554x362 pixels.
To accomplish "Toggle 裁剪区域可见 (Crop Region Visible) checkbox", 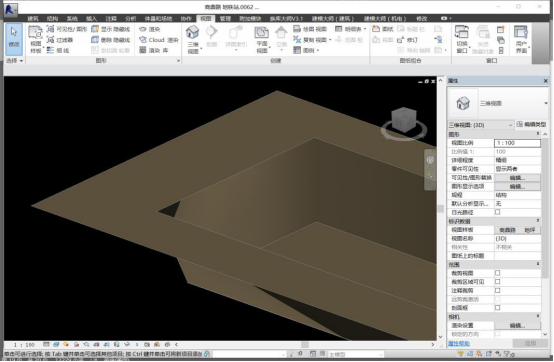I will (x=497, y=282).
